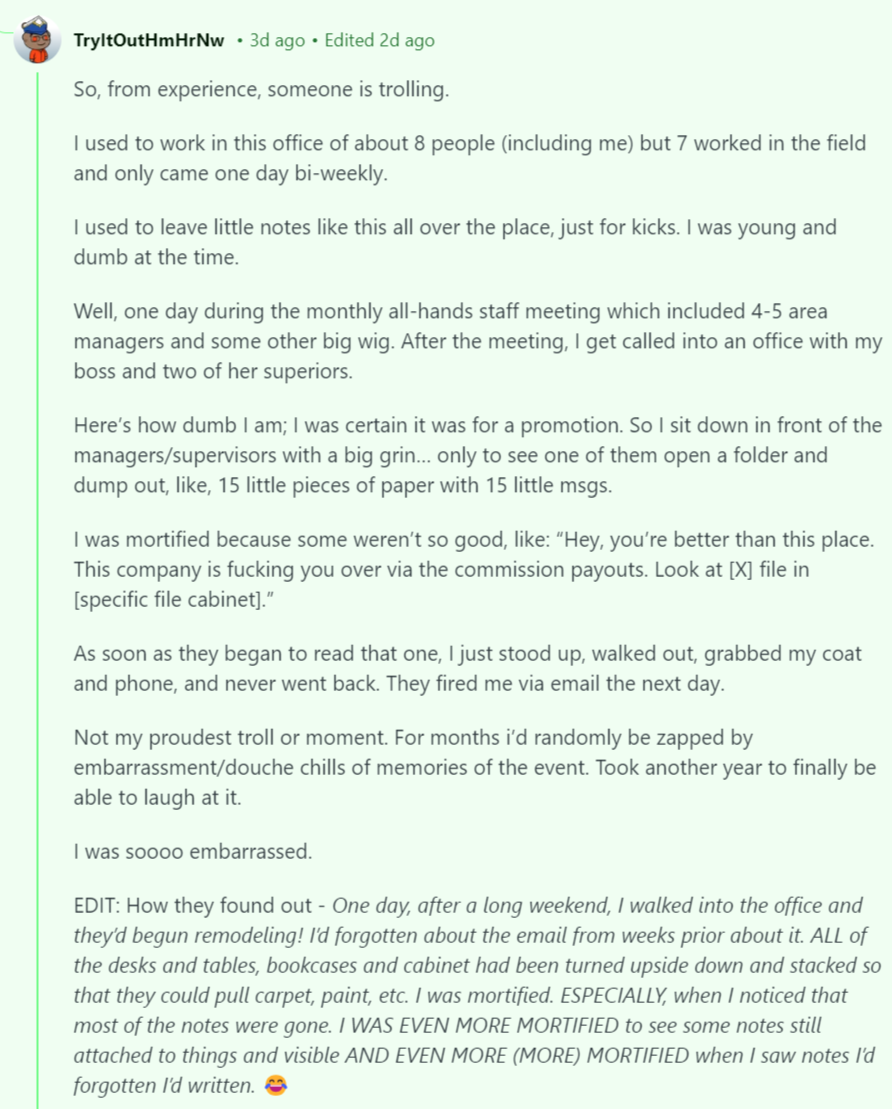Image resolution: width=892 pixels, height=1109 pixels.
Task: Collapse the comment thread via vertical green line
Action: [38, 587]
